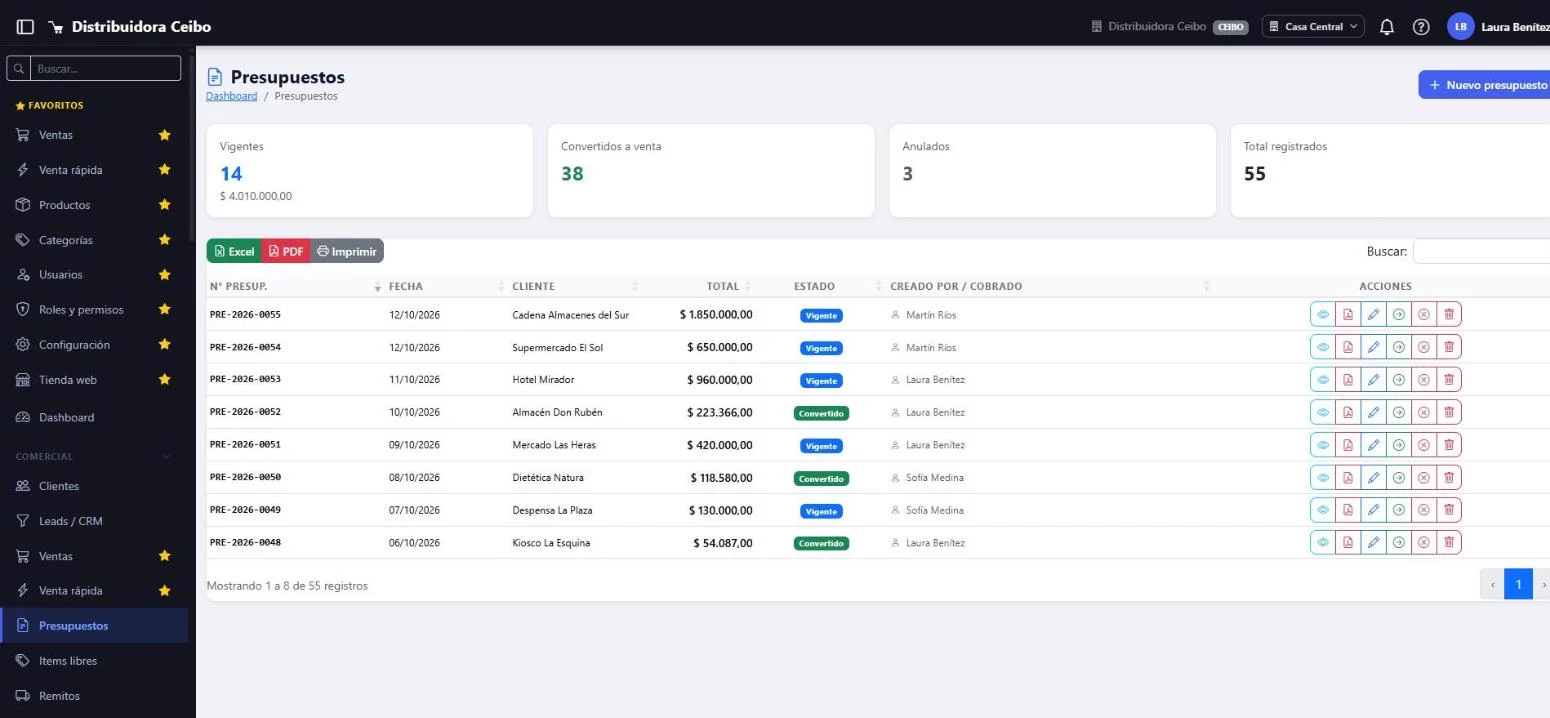The width and height of the screenshot is (1550, 718).
Task: Edit the Dietética Natura budget with the pencil
Action: click(x=1373, y=478)
